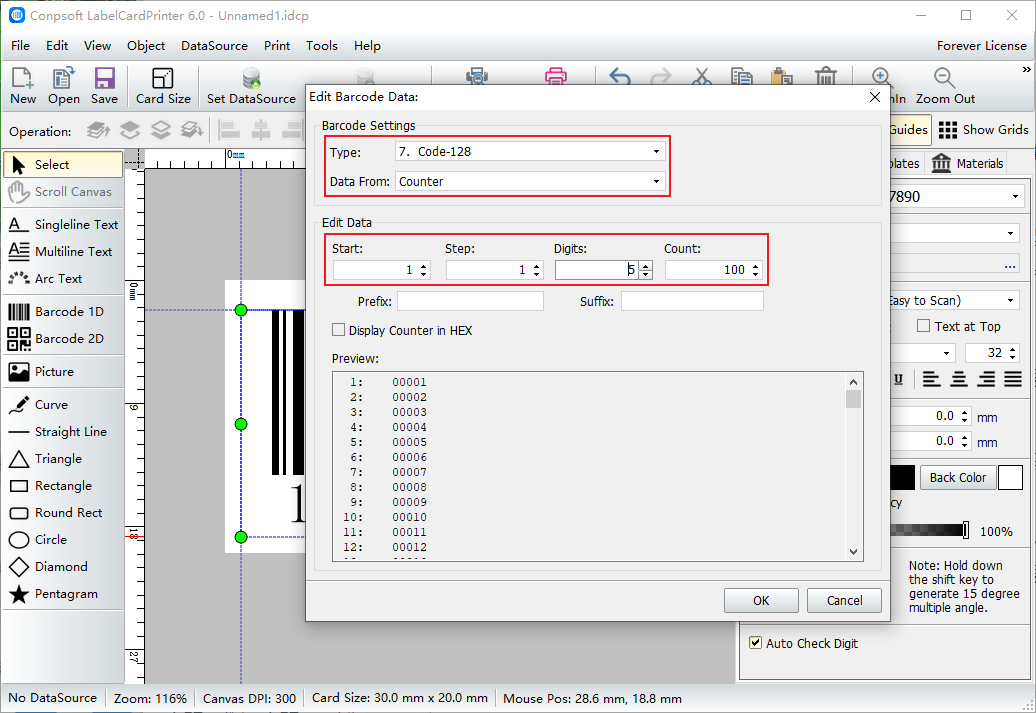Uncheck the Auto Check Digit checkbox
The image size is (1036, 713).
click(x=755, y=642)
